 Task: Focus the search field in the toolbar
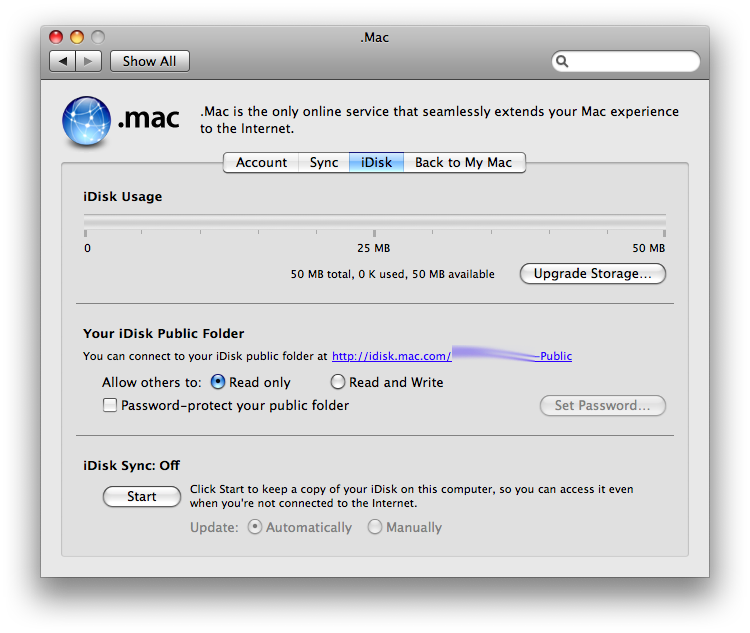pyautogui.click(x=626, y=61)
